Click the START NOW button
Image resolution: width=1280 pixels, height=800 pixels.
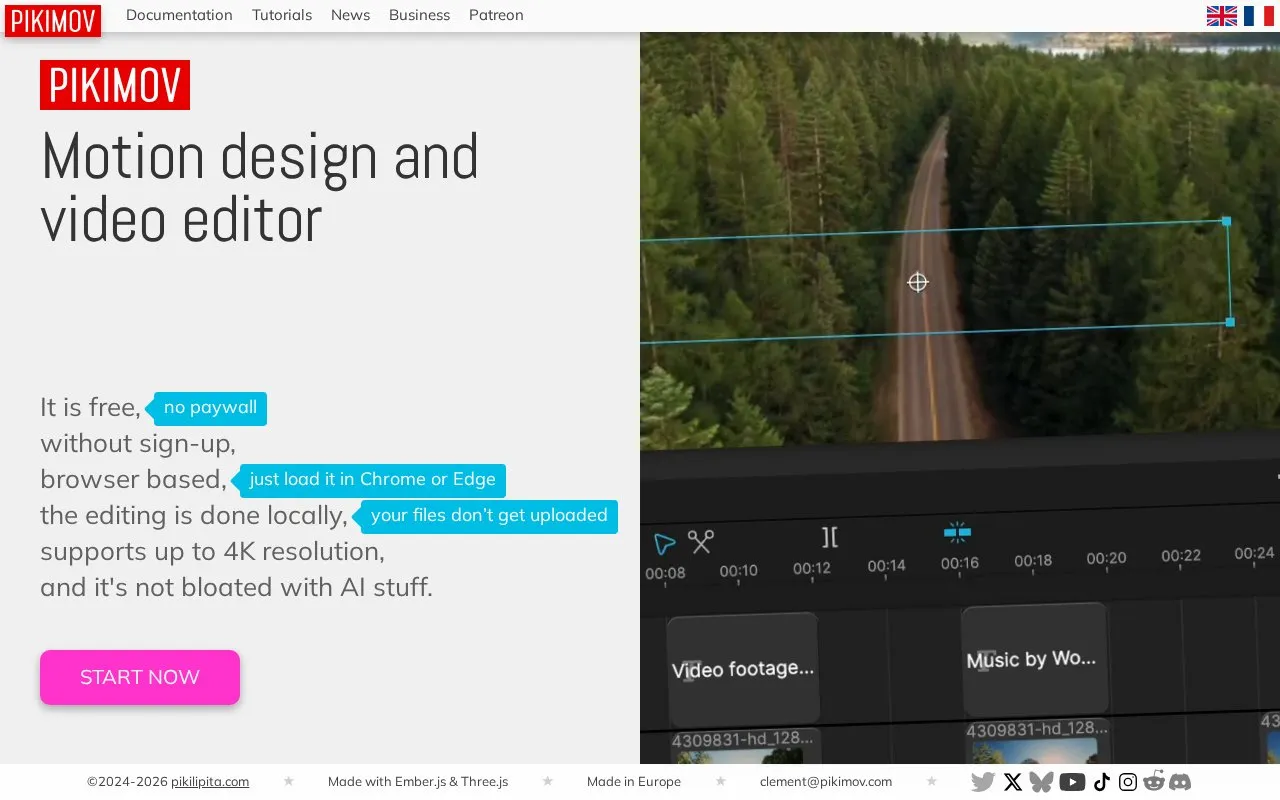point(140,677)
